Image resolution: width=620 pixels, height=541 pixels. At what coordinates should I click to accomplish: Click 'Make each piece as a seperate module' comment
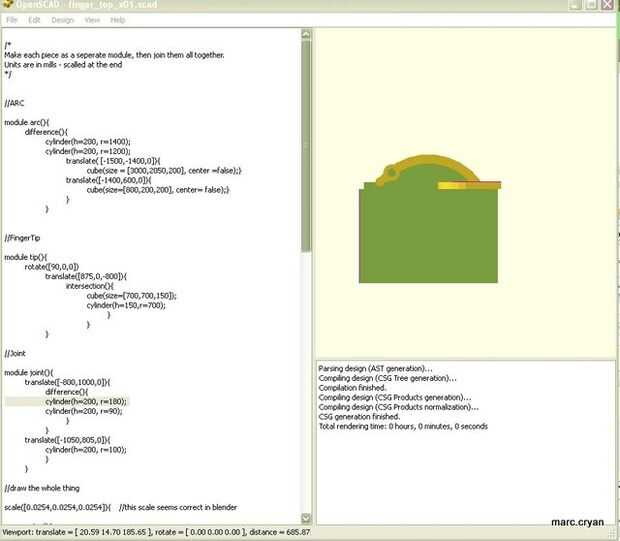point(114,55)
